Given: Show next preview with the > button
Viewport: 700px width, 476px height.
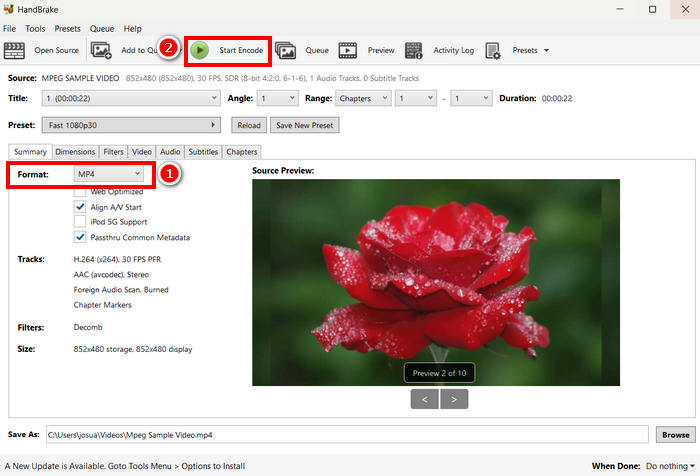Looking at the screenshot, I should point(454,399).
